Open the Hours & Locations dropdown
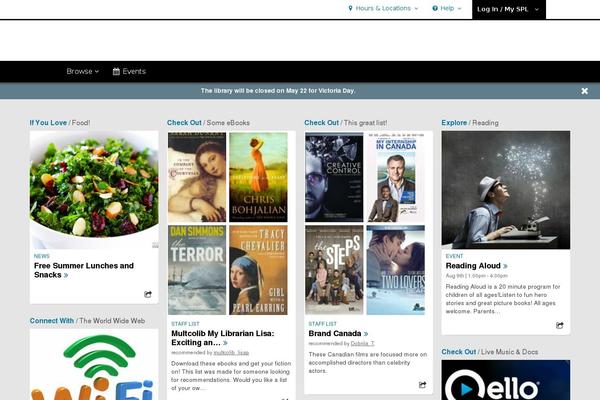The height and width of the screenshot is (400, 600). (383, 8)
